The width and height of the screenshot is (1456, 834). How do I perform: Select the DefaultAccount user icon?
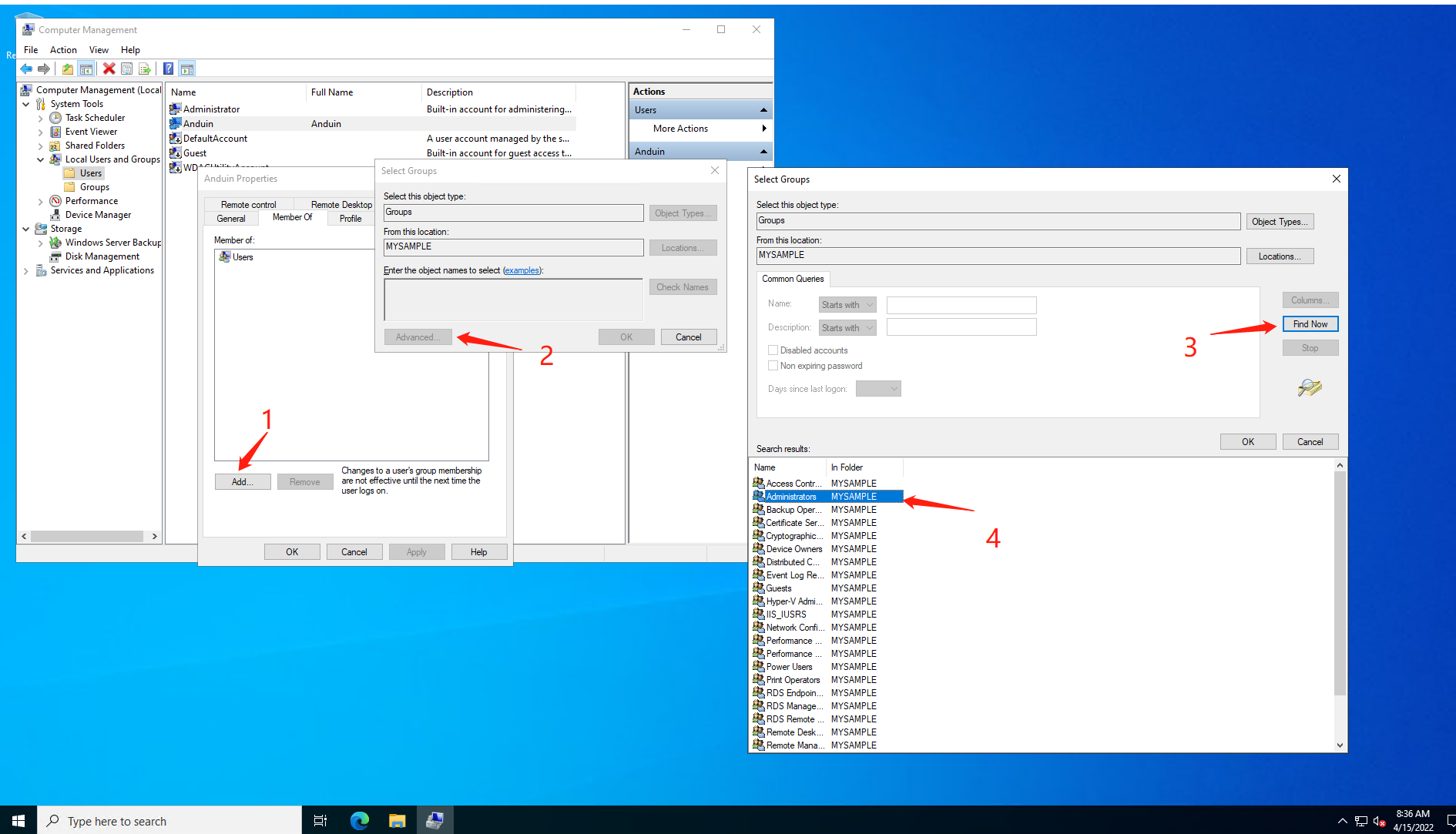tap(176, 139)
